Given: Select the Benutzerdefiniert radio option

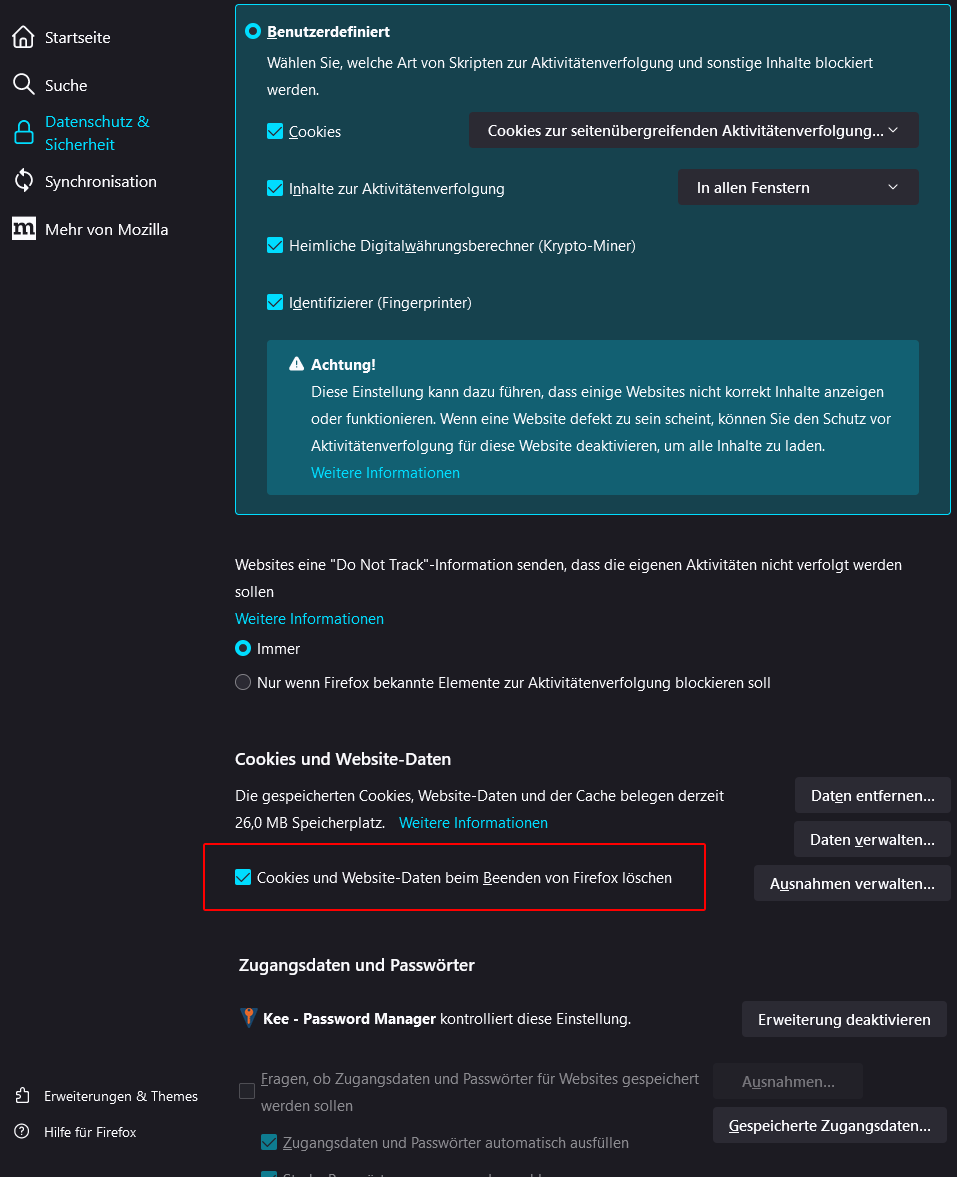Looking at the screenshot, I should coord(253,32).
